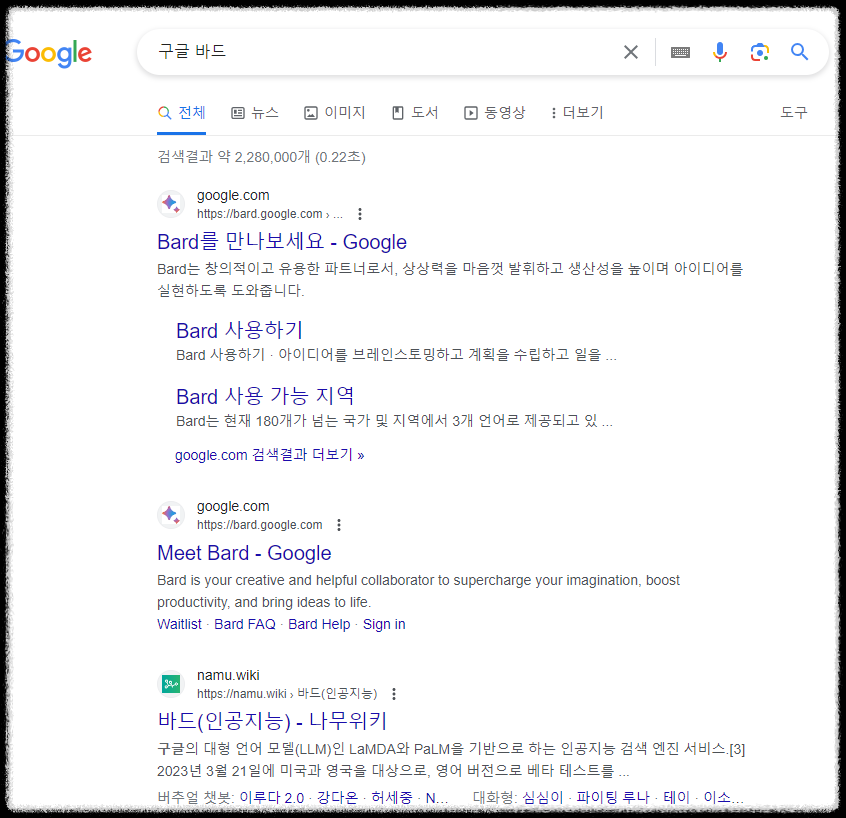Clear the search query with the X icon

[630, 52]
